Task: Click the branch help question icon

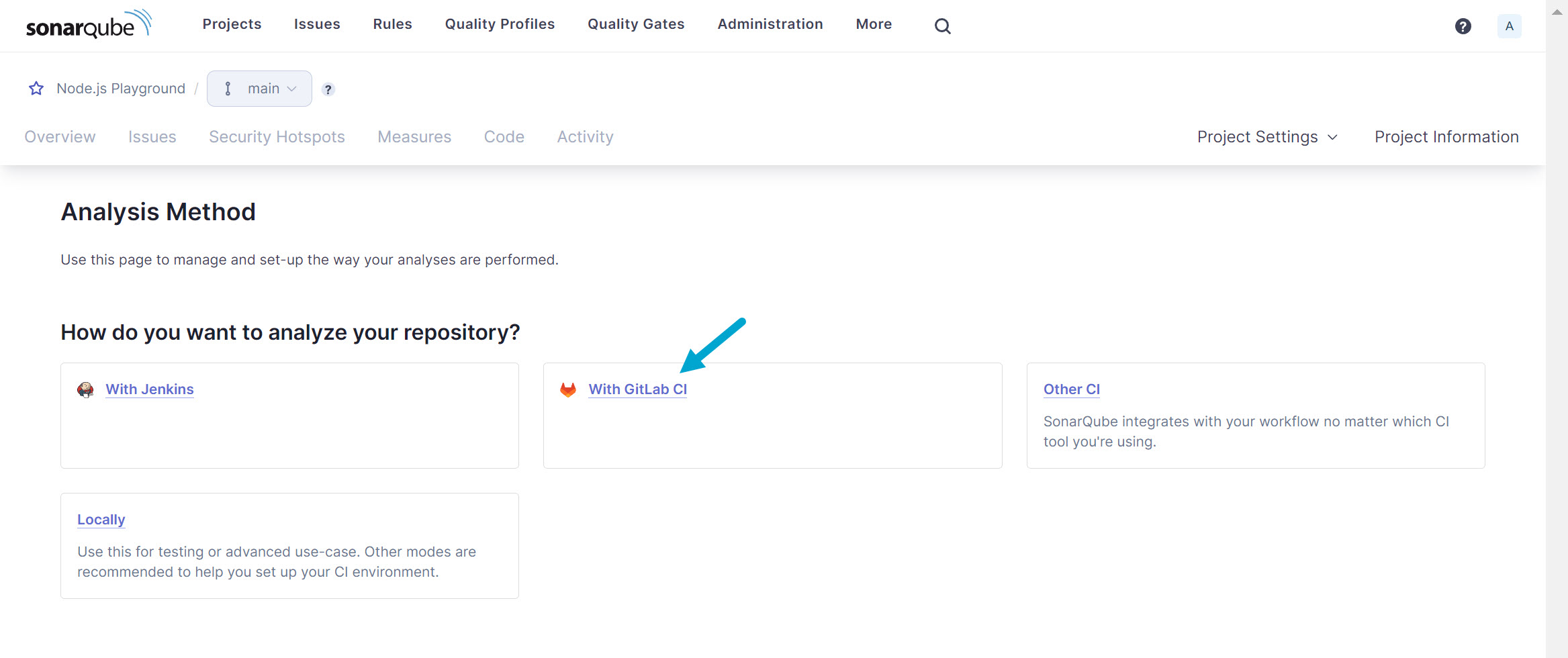Action: 328,89
